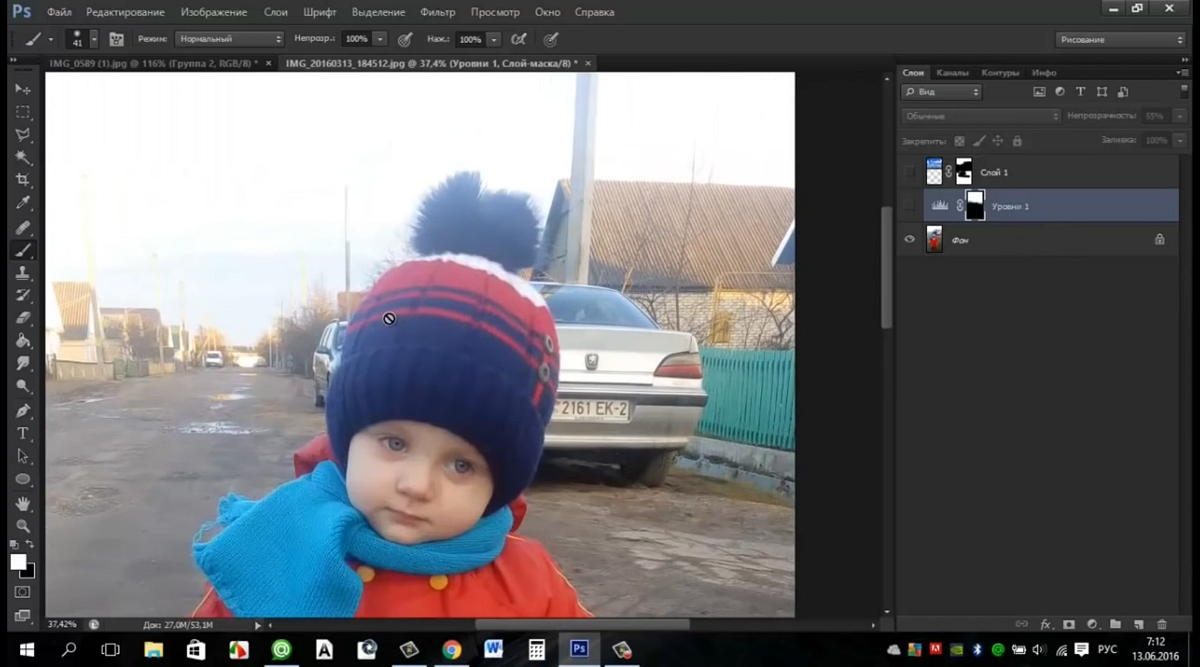
Task: Show the Слой 1 layer visibility
Action: coord(910,172)
